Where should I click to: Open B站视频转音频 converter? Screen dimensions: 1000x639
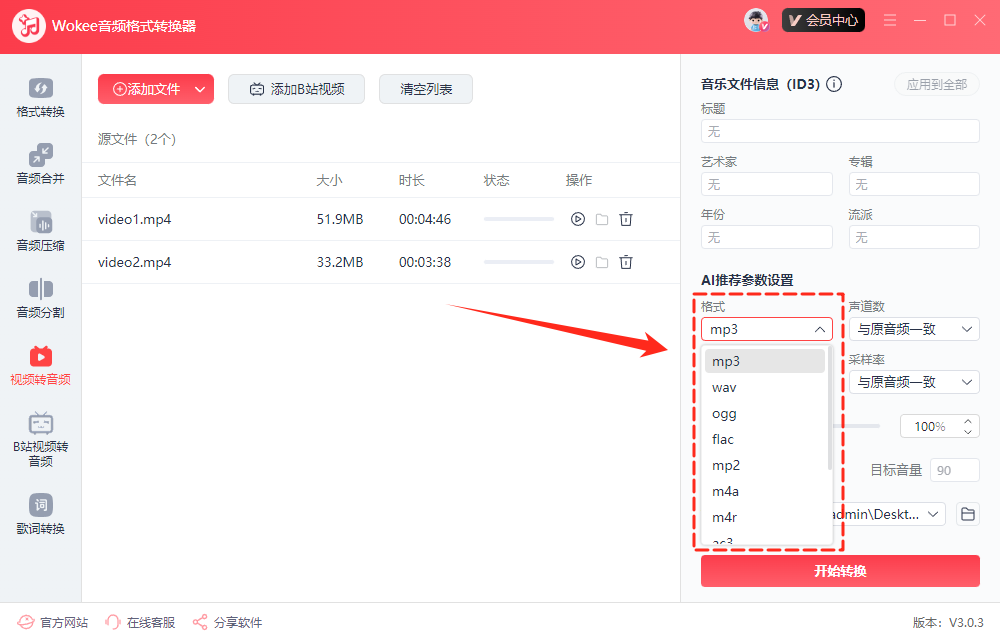point(40,438)
